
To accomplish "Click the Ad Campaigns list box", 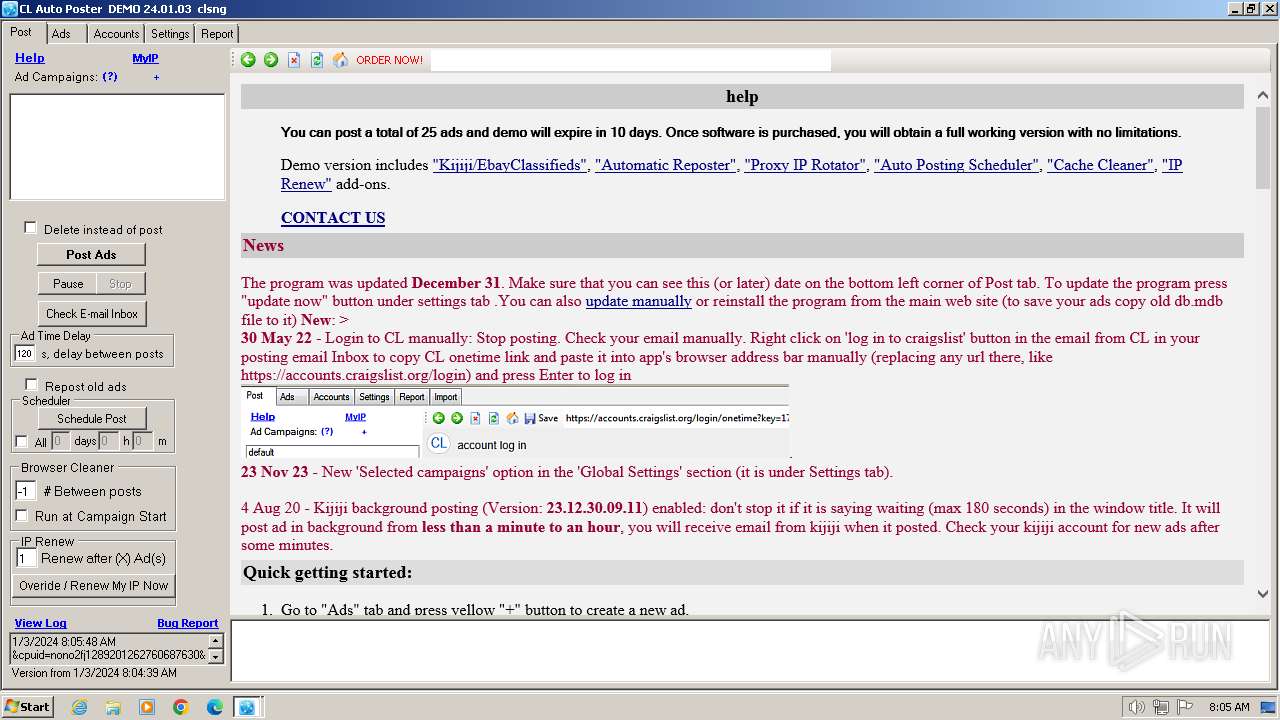I will (x=117, y=147).
